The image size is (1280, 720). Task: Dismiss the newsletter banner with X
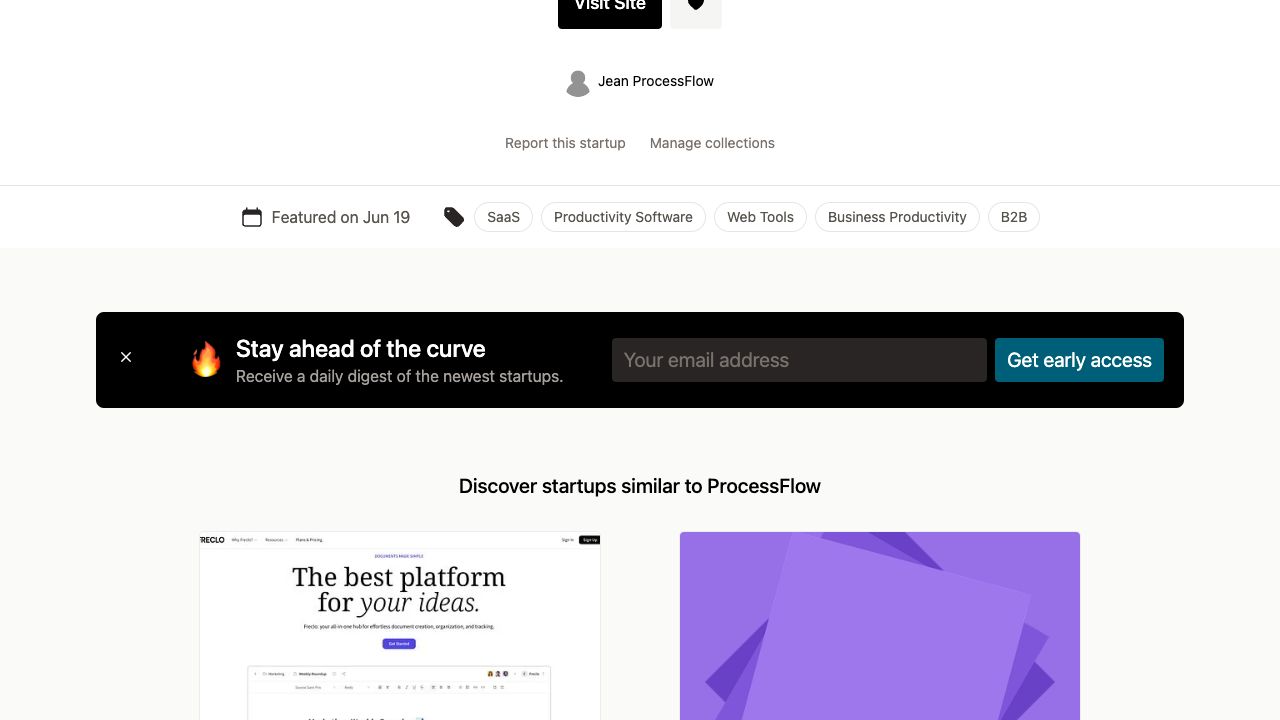(126, 357)
